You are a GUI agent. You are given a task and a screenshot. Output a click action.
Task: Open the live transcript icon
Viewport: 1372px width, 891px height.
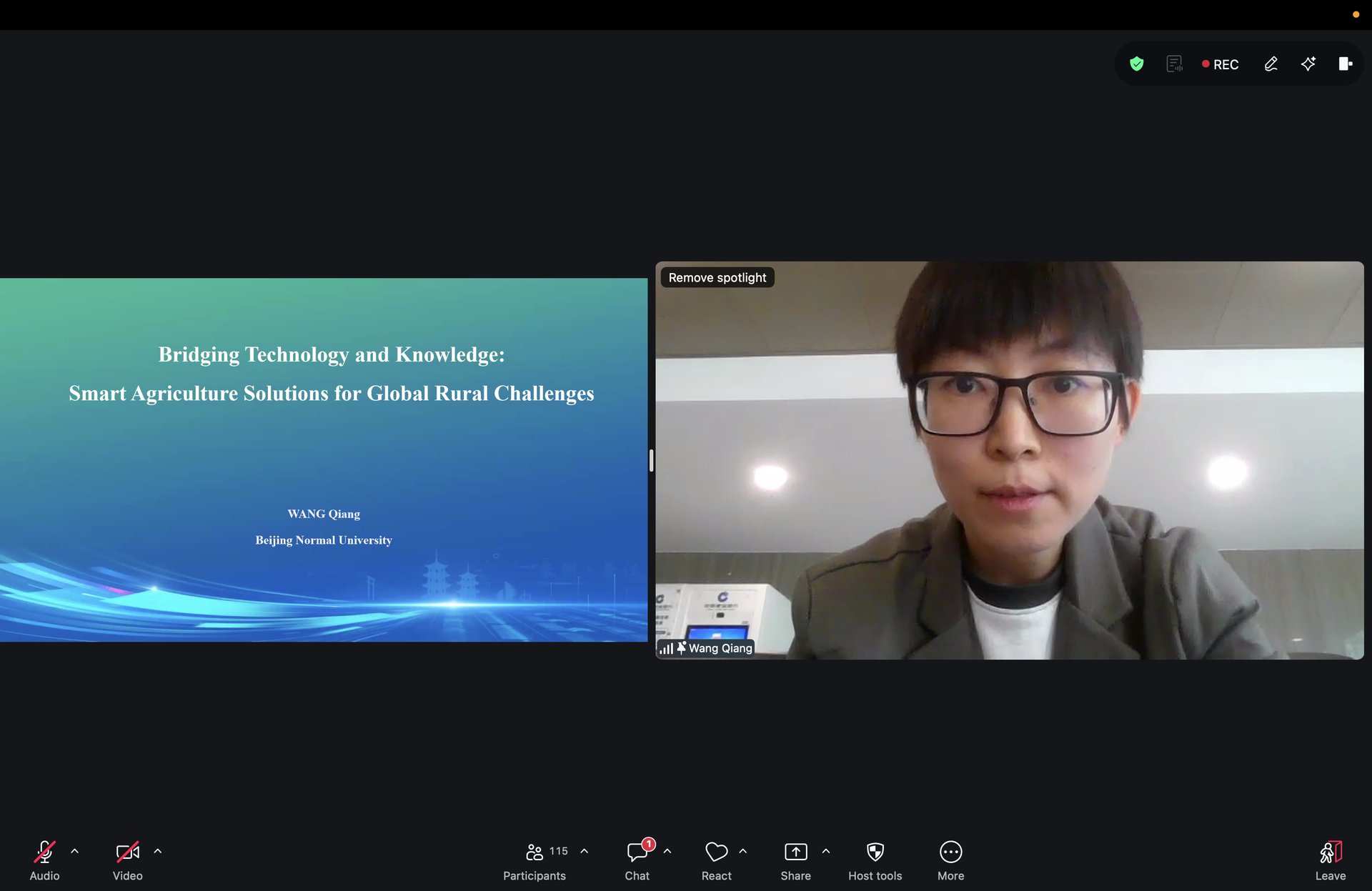click(x=1174, y=64)
